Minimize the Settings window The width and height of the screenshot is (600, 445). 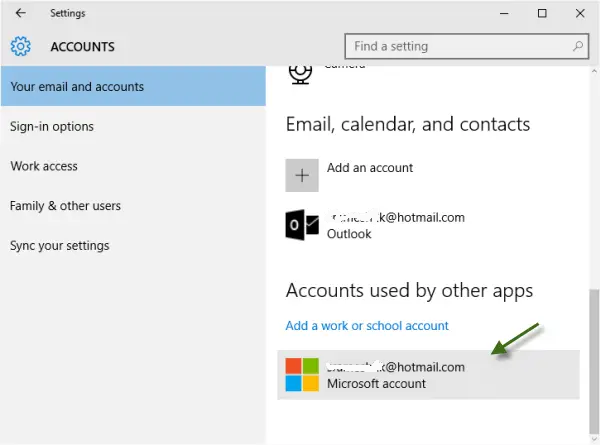(504, 13)
